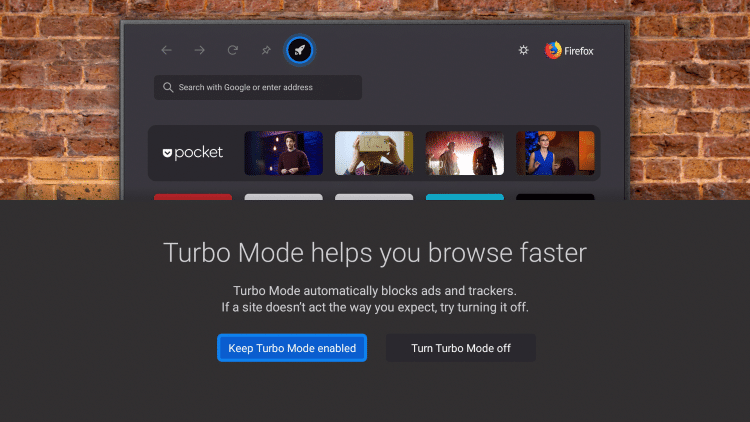
Task: Click the Pocket logo tile
Action: 193,153
